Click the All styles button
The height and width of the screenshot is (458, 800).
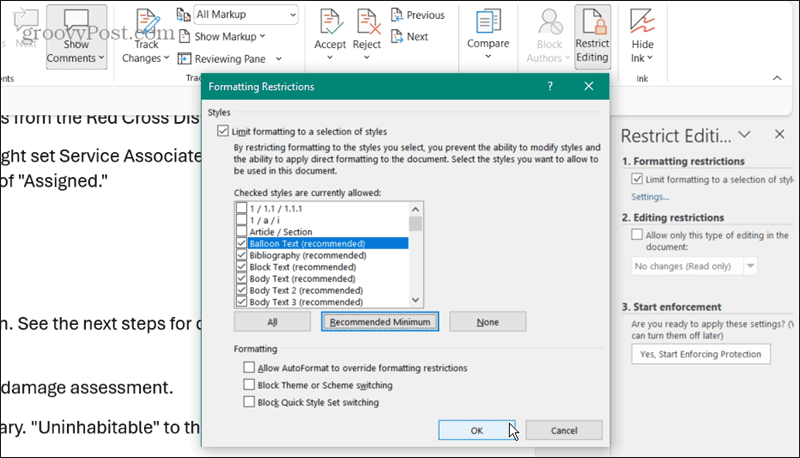click(272, 322)
